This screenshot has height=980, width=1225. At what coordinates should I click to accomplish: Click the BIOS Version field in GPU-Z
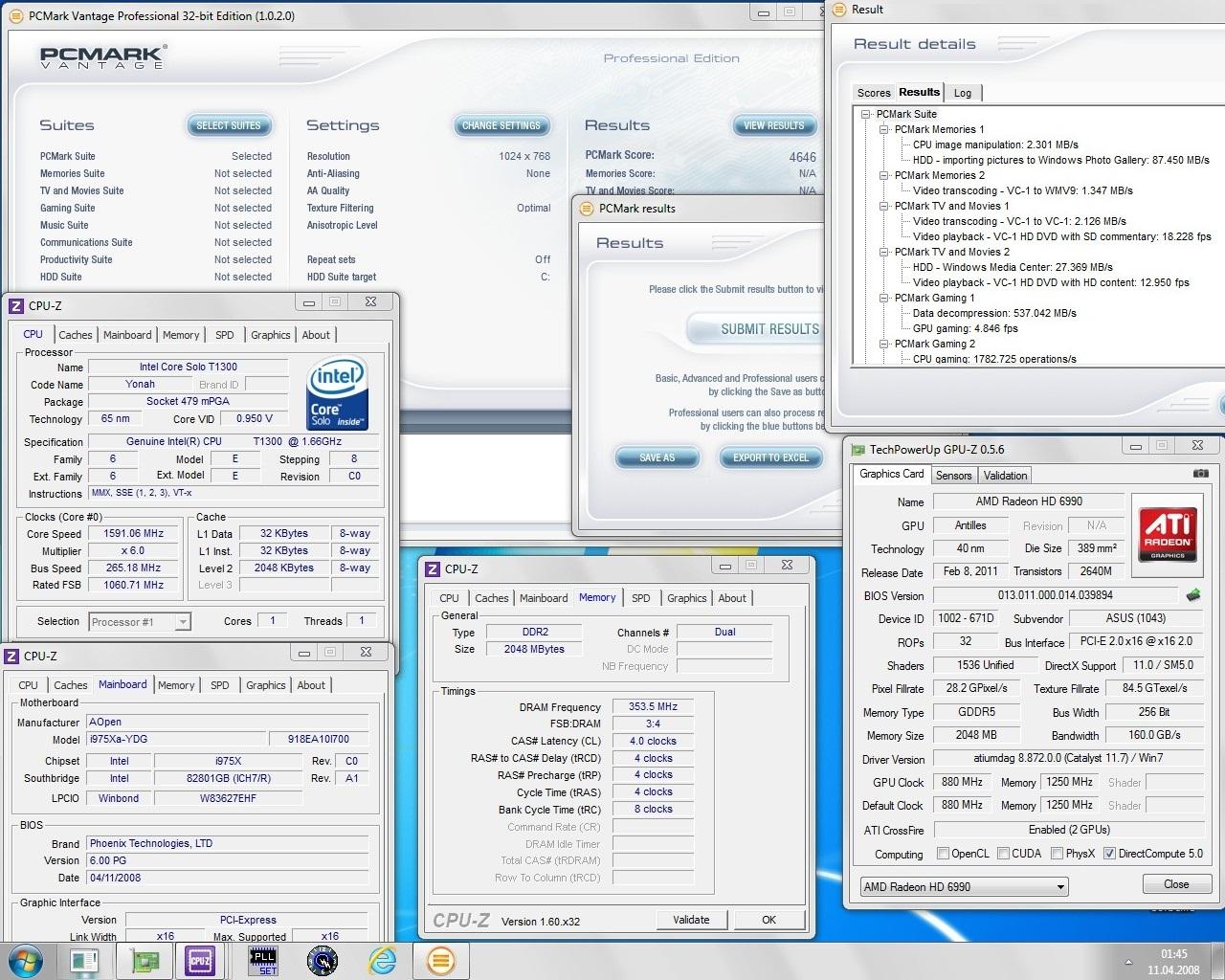pyautogui.click(x=1055, y=595)
